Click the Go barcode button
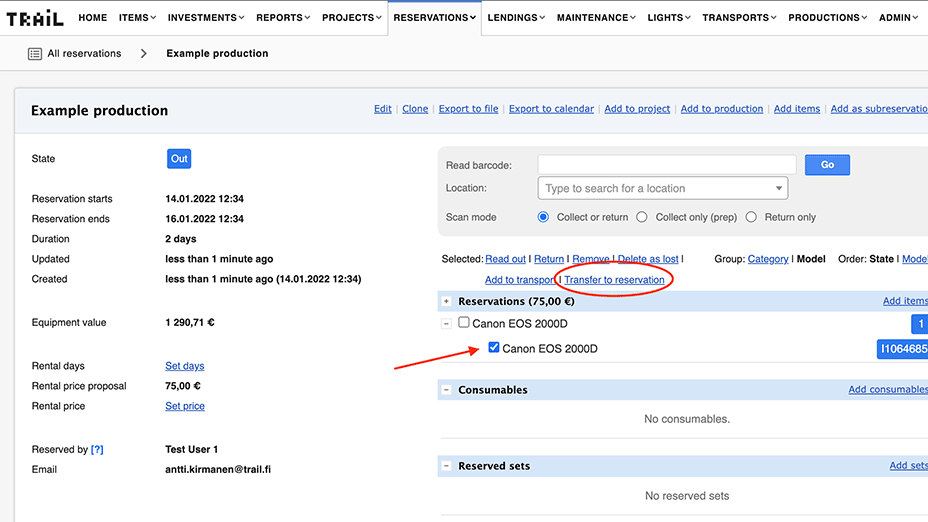The width and height of the screenshot is (928, 522). [x=827, y=165]
